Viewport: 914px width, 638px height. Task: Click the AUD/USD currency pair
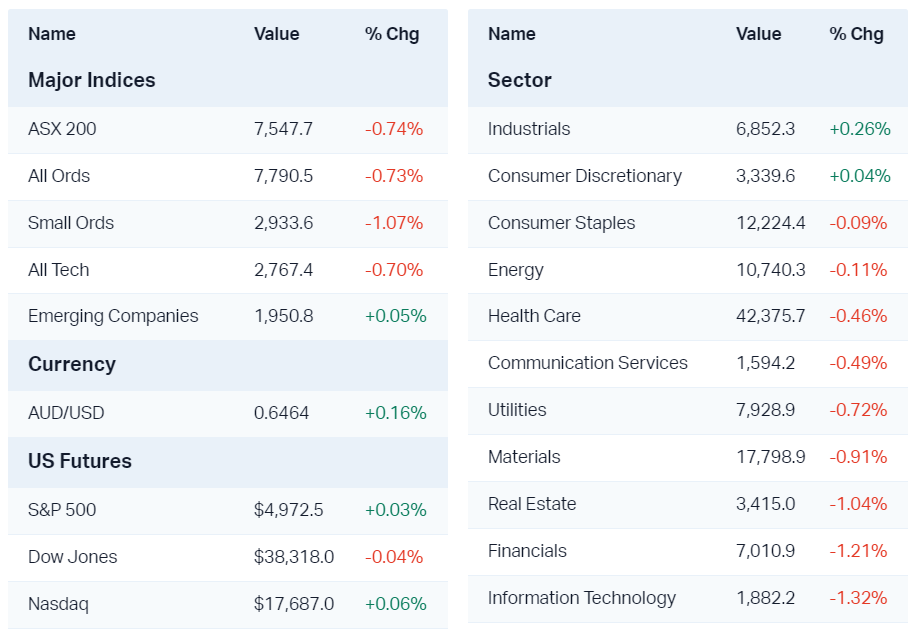pyautogui.click(x=66, y=413)
